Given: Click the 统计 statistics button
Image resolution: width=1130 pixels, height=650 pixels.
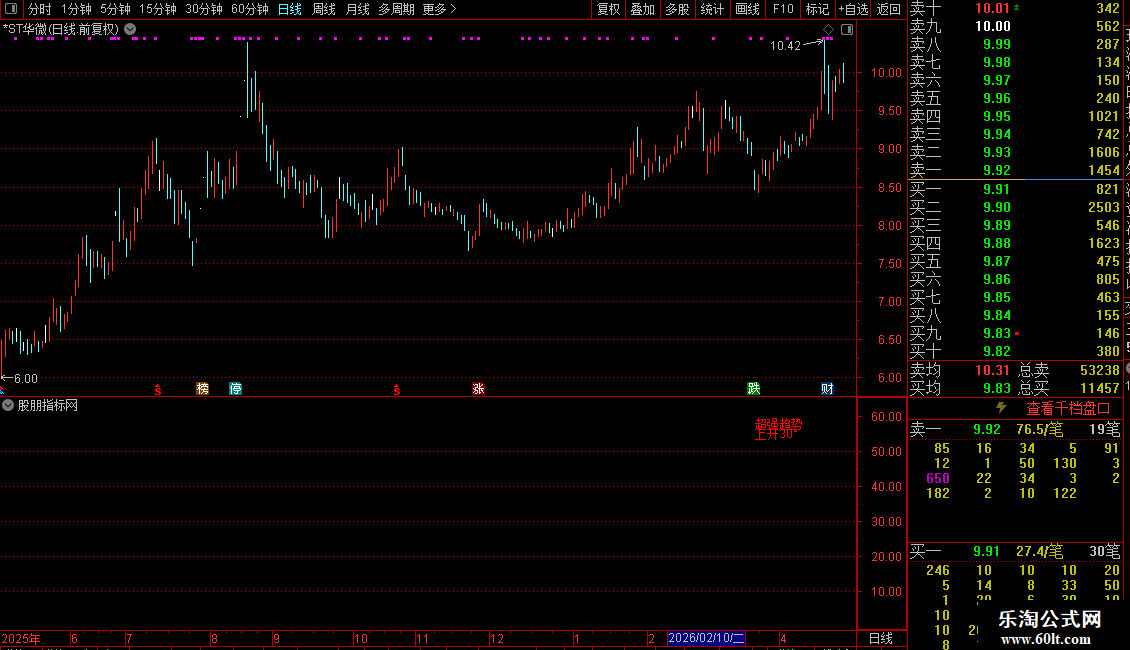Looking at the screenshot, I should (712, 9).
